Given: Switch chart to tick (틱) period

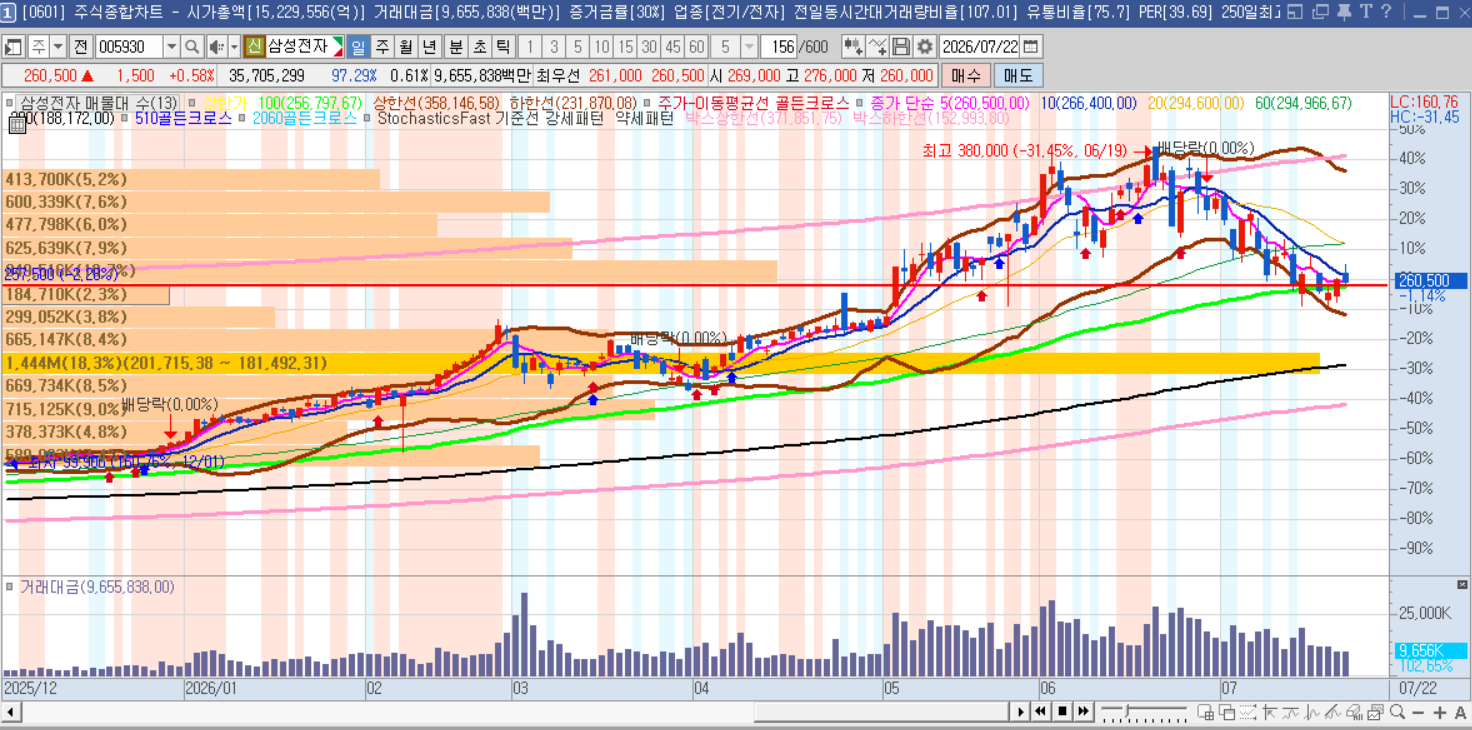Looking at the screenshot, I should tap(503, 47).
